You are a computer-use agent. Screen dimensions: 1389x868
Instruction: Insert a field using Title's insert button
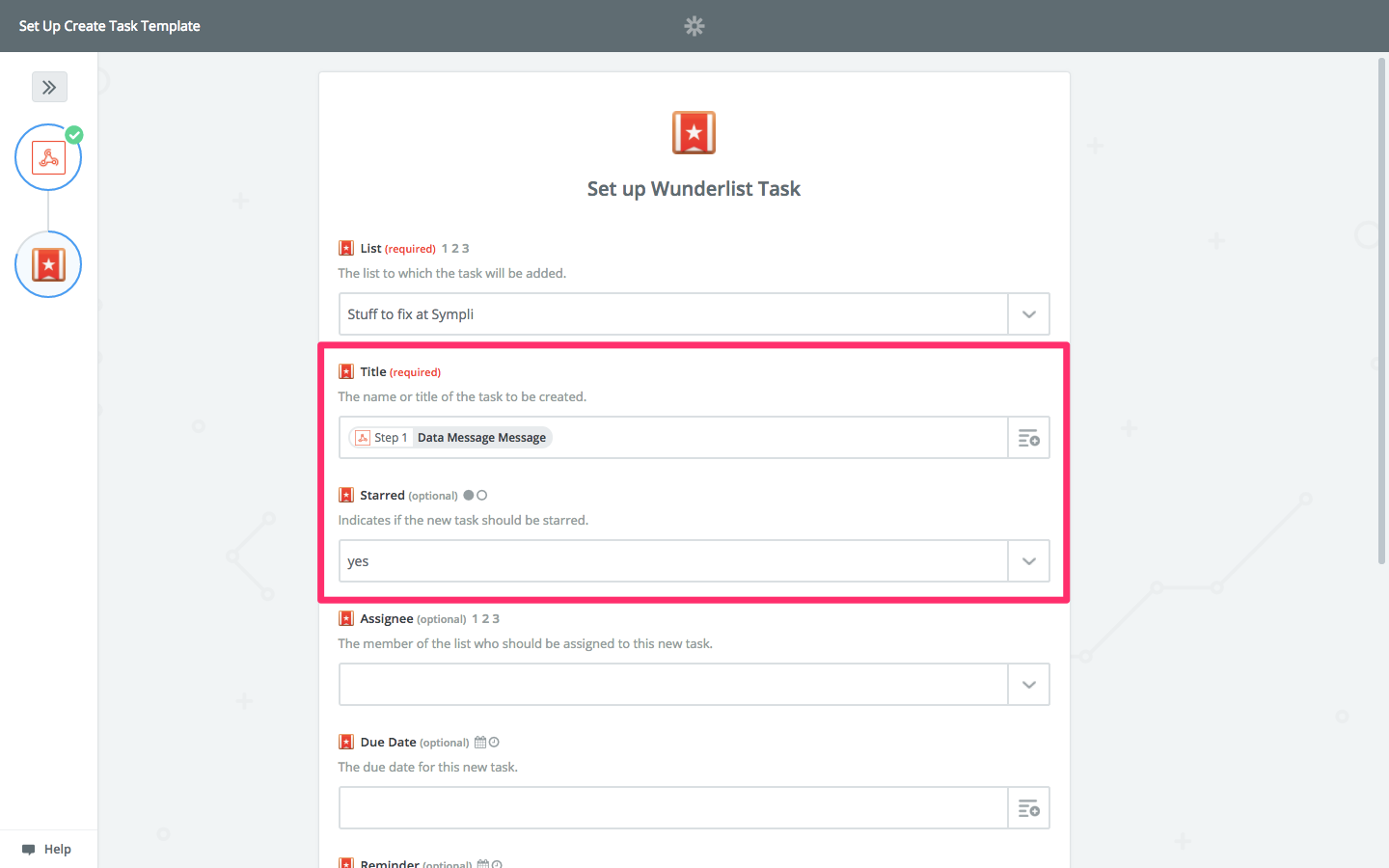point(1029,438)
